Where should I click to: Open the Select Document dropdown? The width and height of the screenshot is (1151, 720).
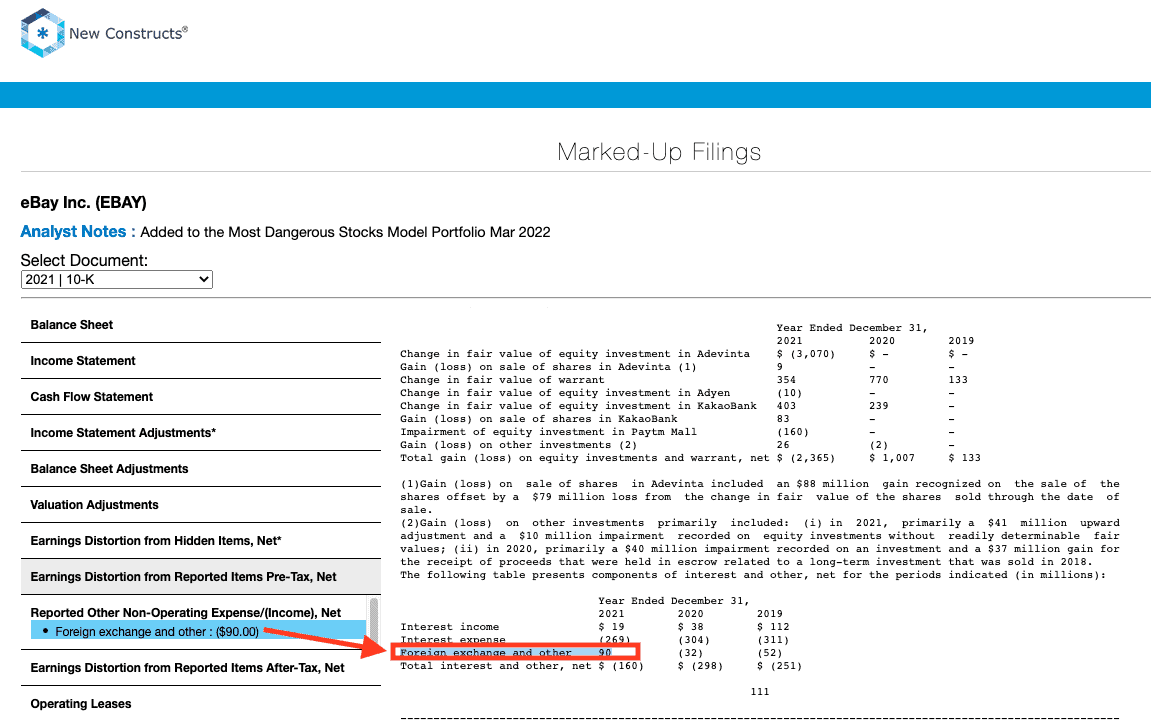click(x=117, y=280)
